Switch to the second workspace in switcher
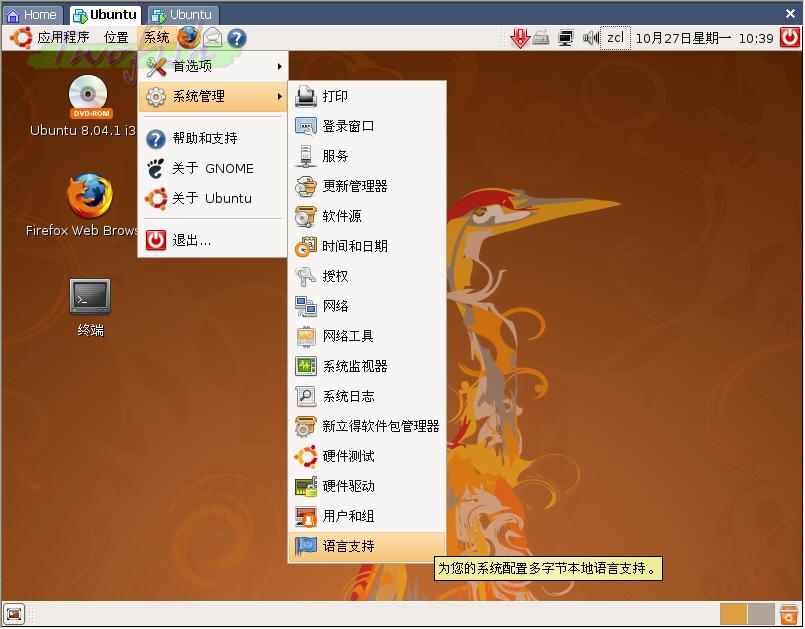 tap(761, 614)
